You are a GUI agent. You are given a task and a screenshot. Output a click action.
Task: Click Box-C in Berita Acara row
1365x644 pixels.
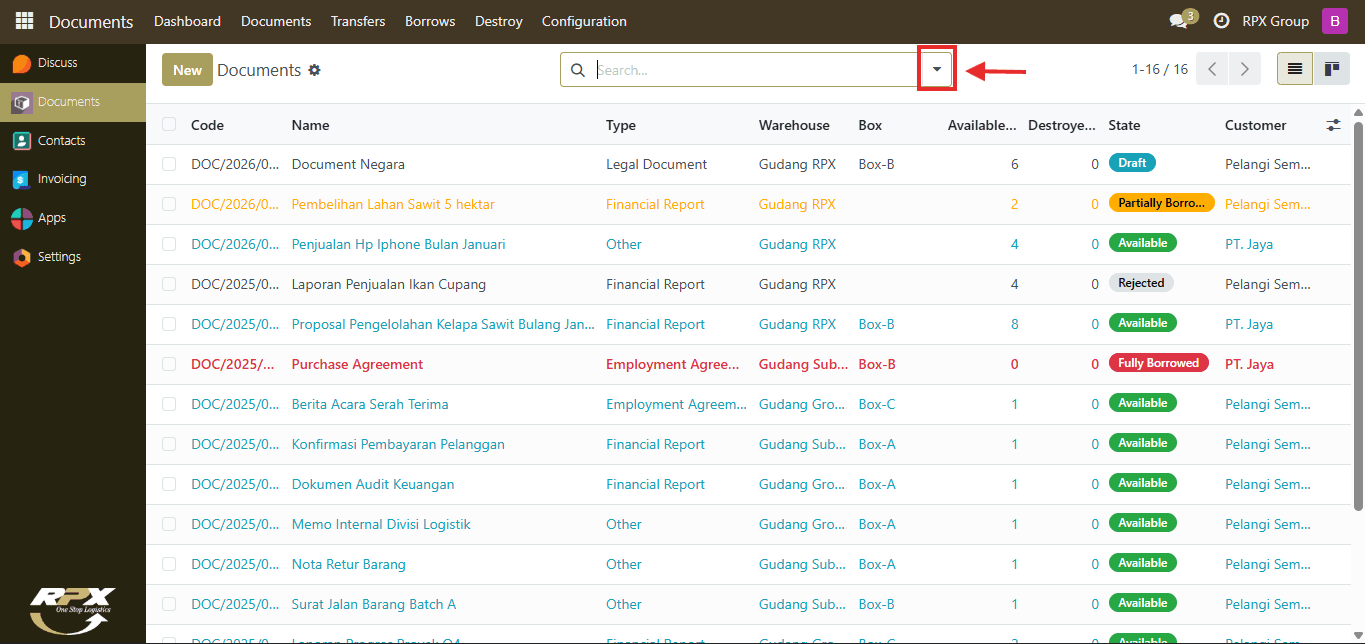[877, 404]
